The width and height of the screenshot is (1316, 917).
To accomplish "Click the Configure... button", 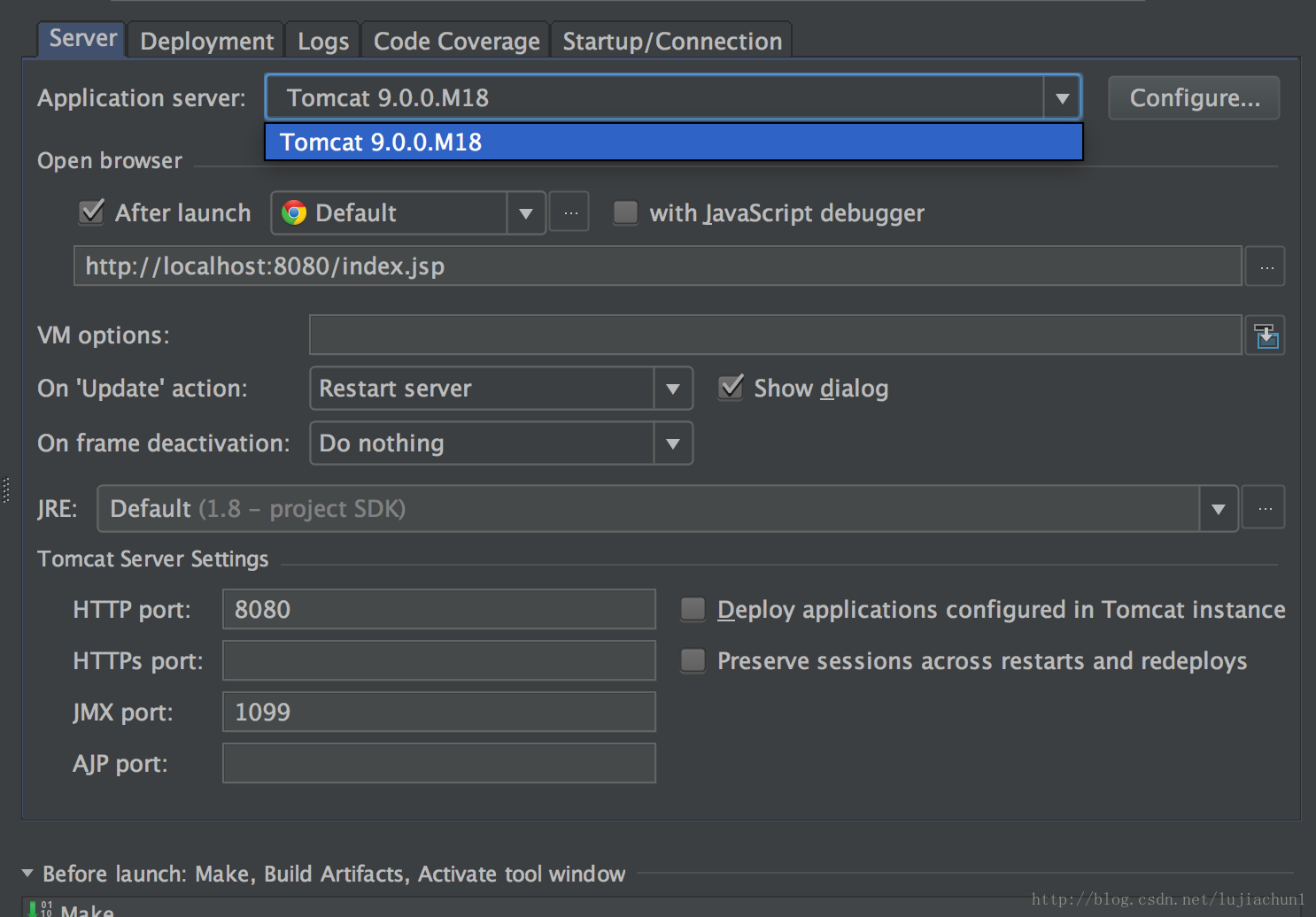I will [x=1194, y=97].
